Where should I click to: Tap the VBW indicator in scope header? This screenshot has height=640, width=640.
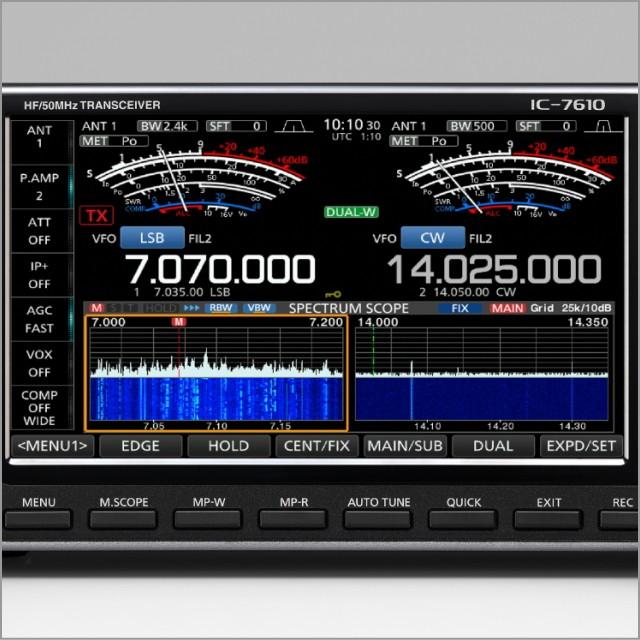tap(258, 308)
